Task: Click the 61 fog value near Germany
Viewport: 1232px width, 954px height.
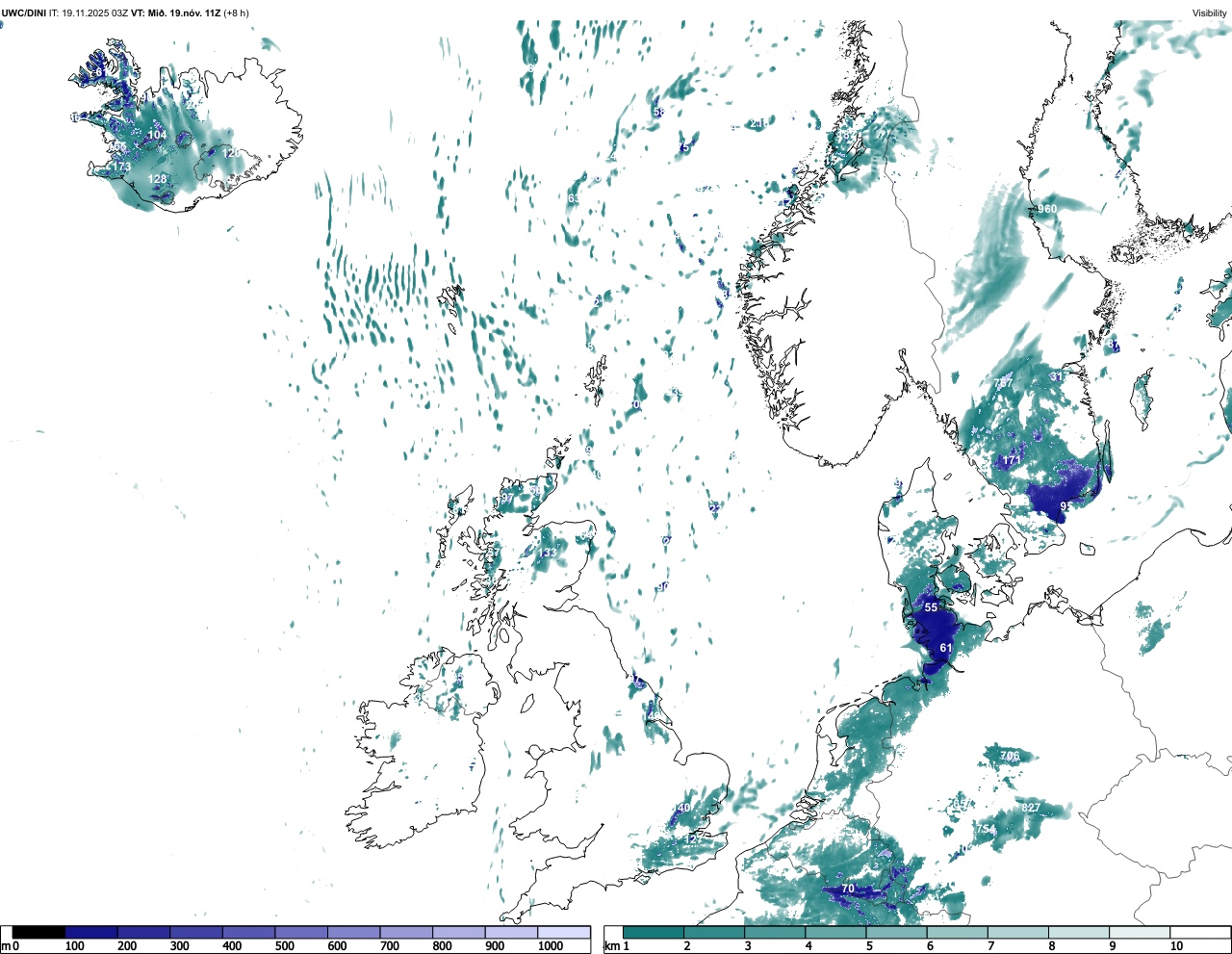Action: [946, 648]
